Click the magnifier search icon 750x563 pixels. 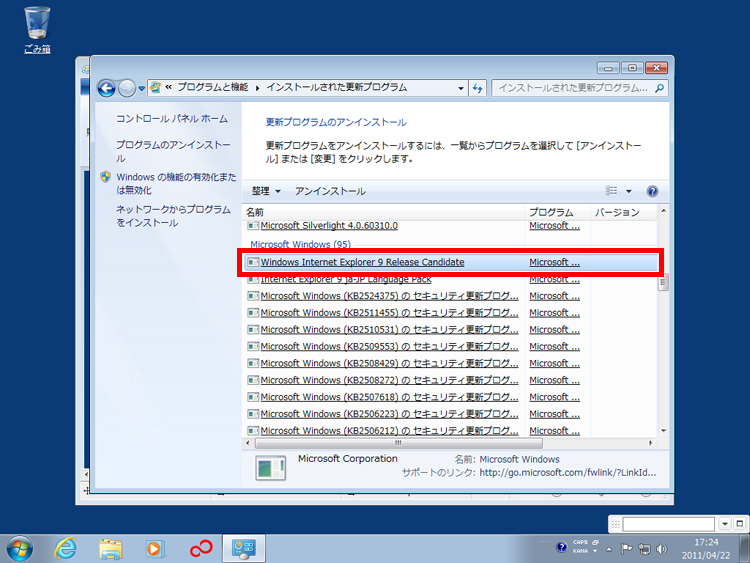(x=660, y=88)
